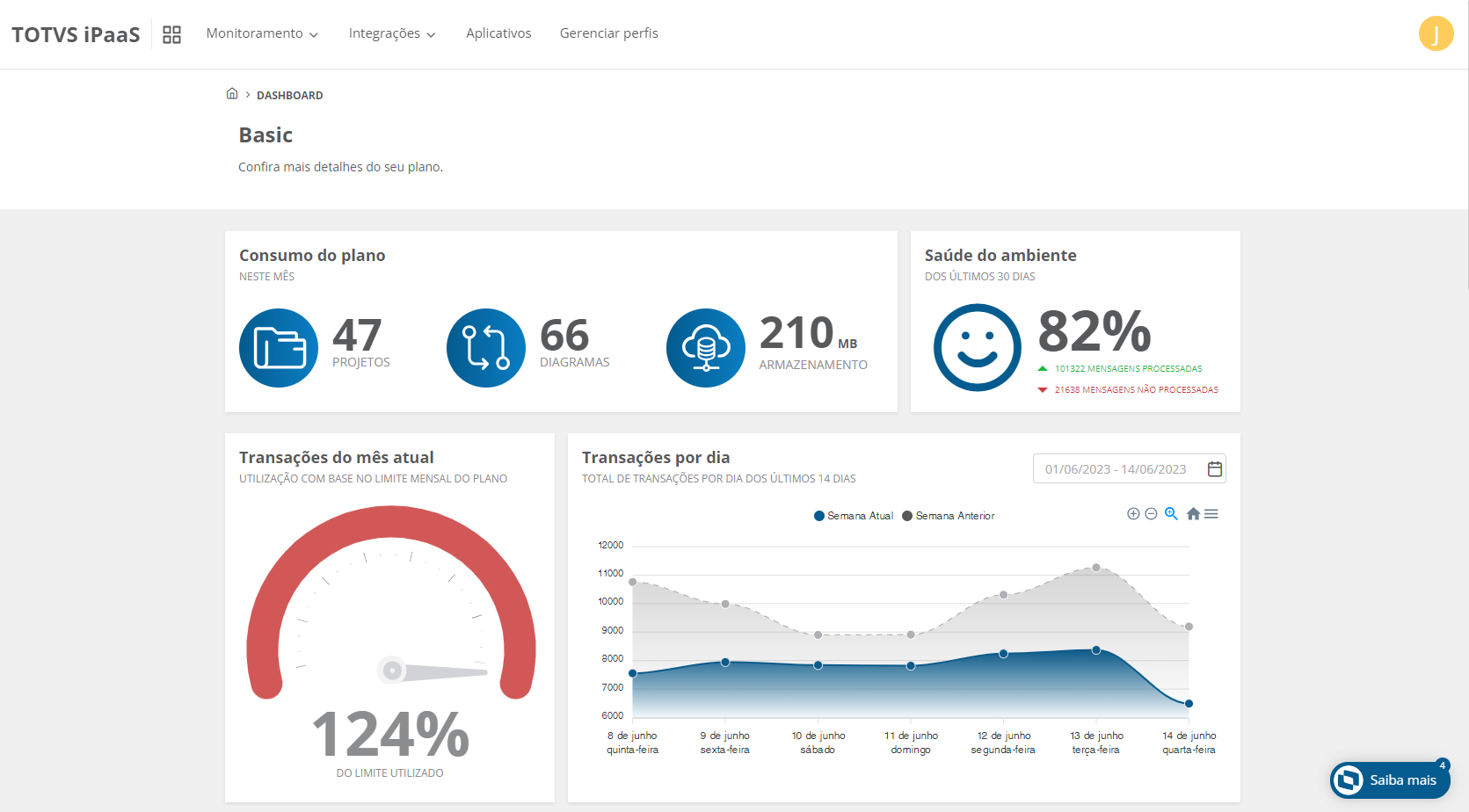Click the red usage gauge needle
This screenshot has height=812, width=1469.
[x=440, y=672]
